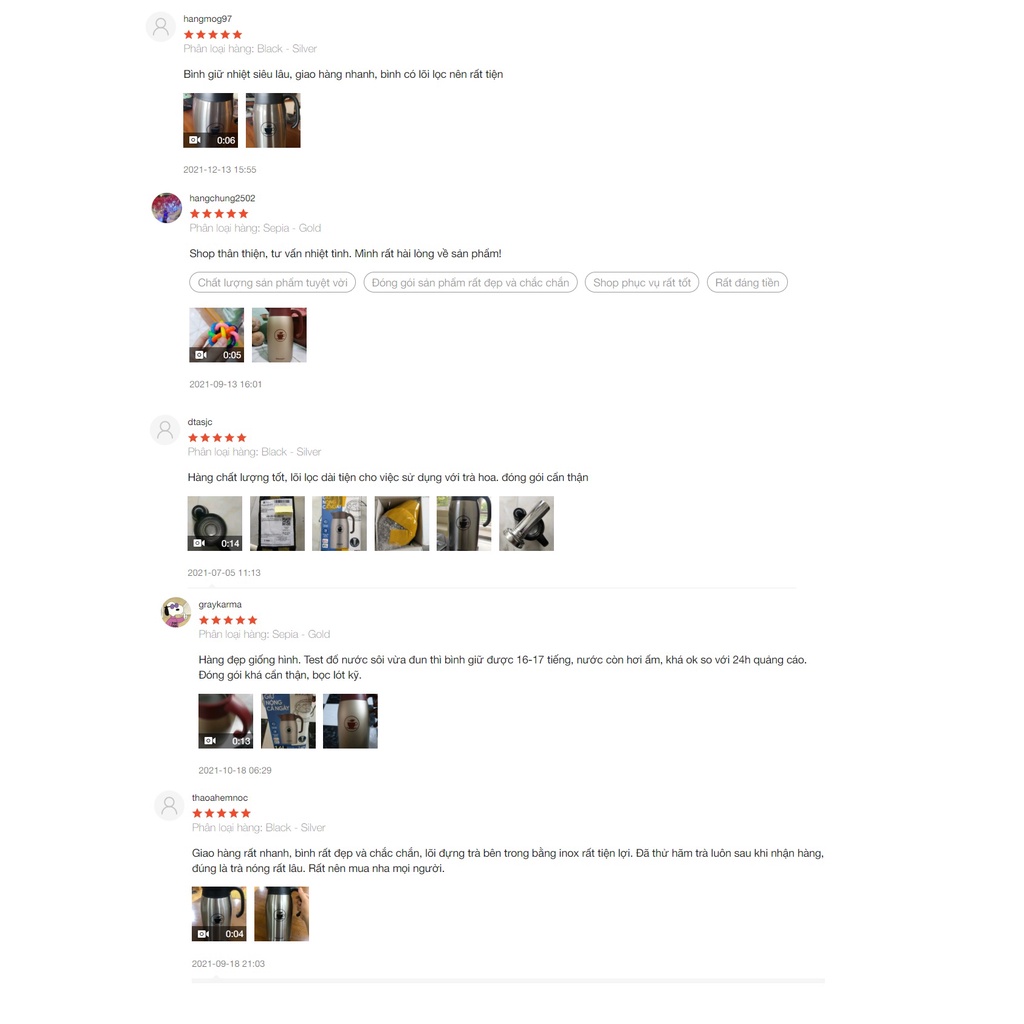
Task: Select the 'Shop phục vụ rất tốt' tag
Action: 642,283
